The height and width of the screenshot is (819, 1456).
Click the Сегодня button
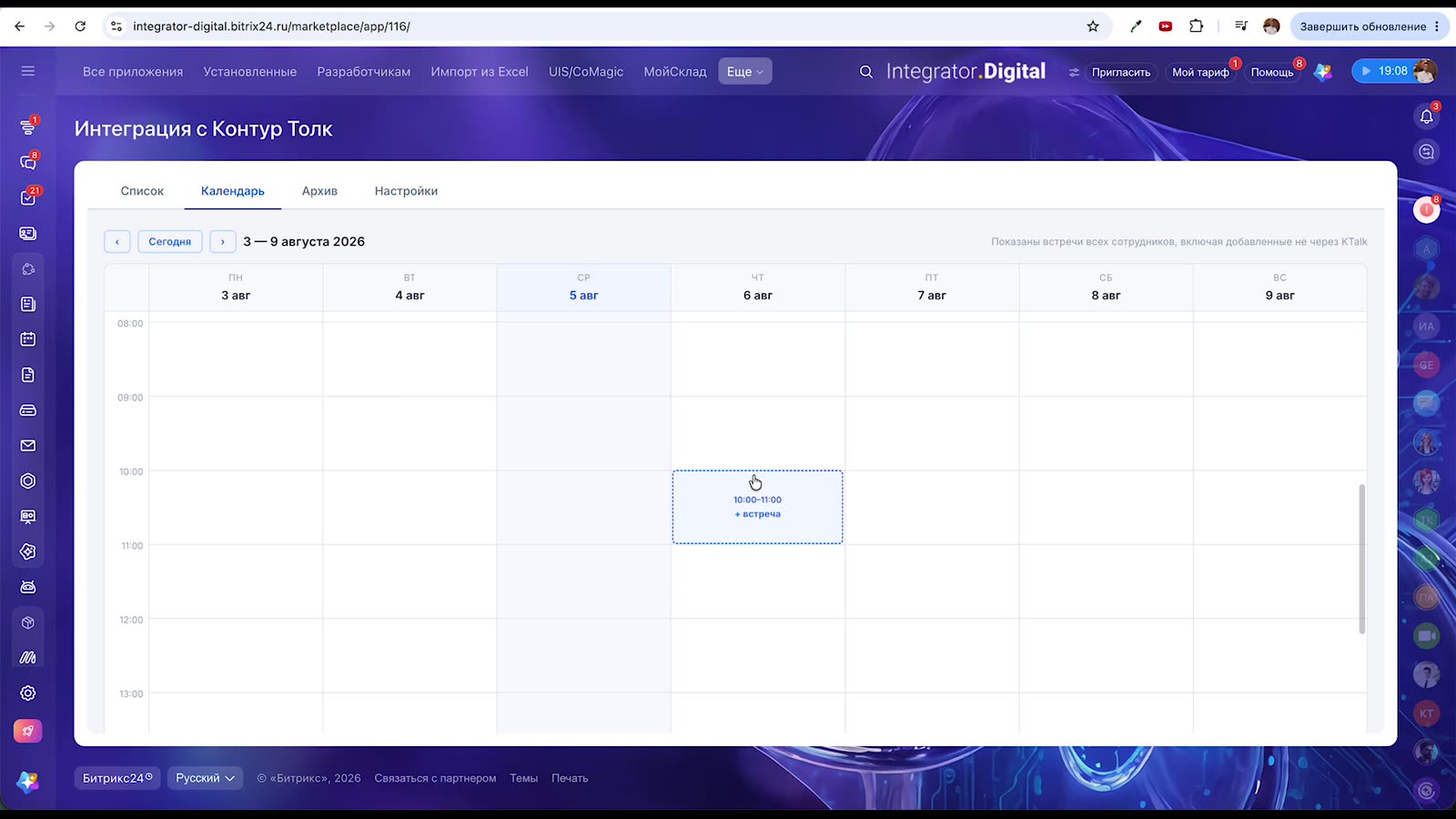(x=170, y=241)
